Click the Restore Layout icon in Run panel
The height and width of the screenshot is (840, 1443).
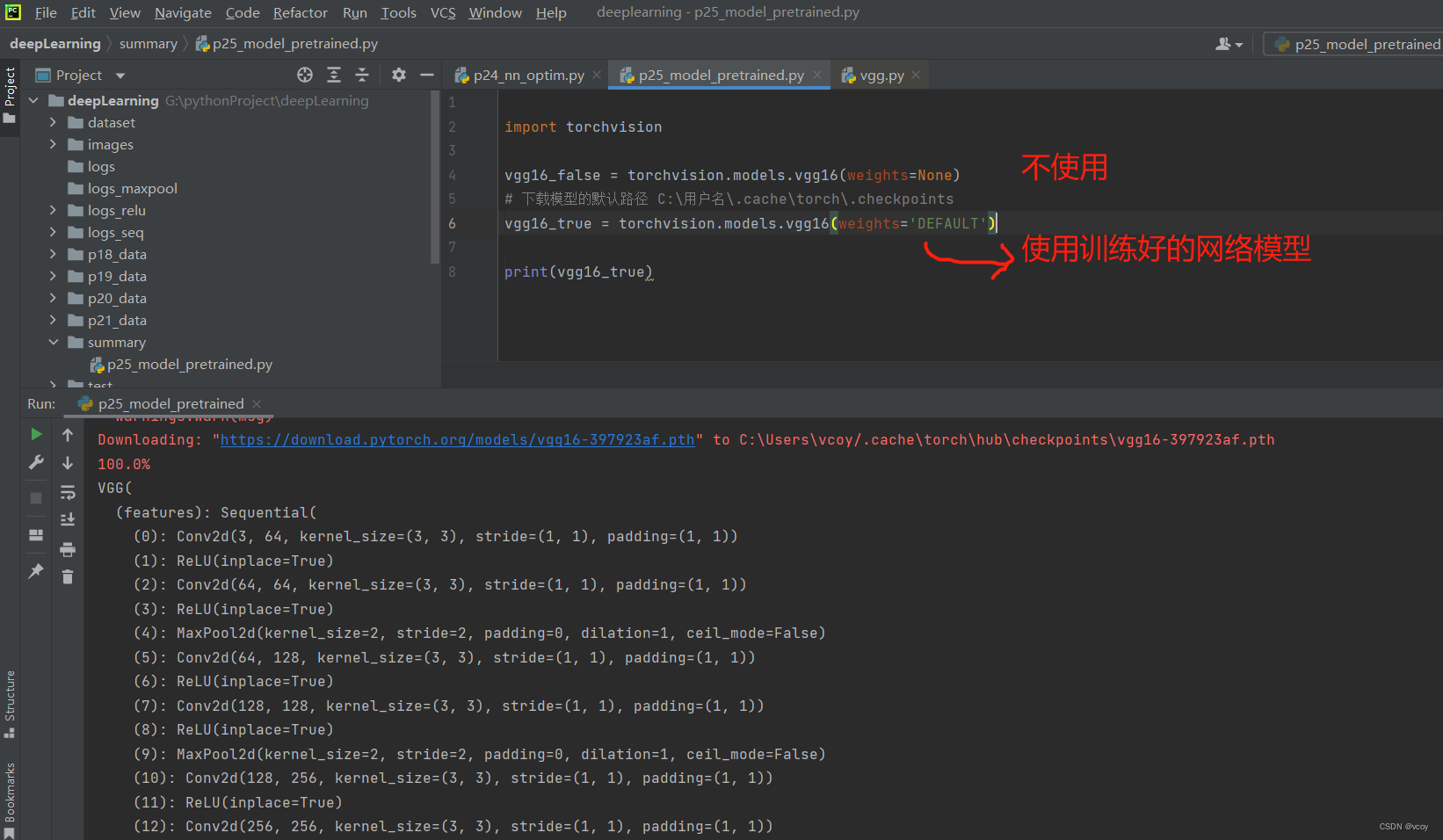click(x=36, y=534)
